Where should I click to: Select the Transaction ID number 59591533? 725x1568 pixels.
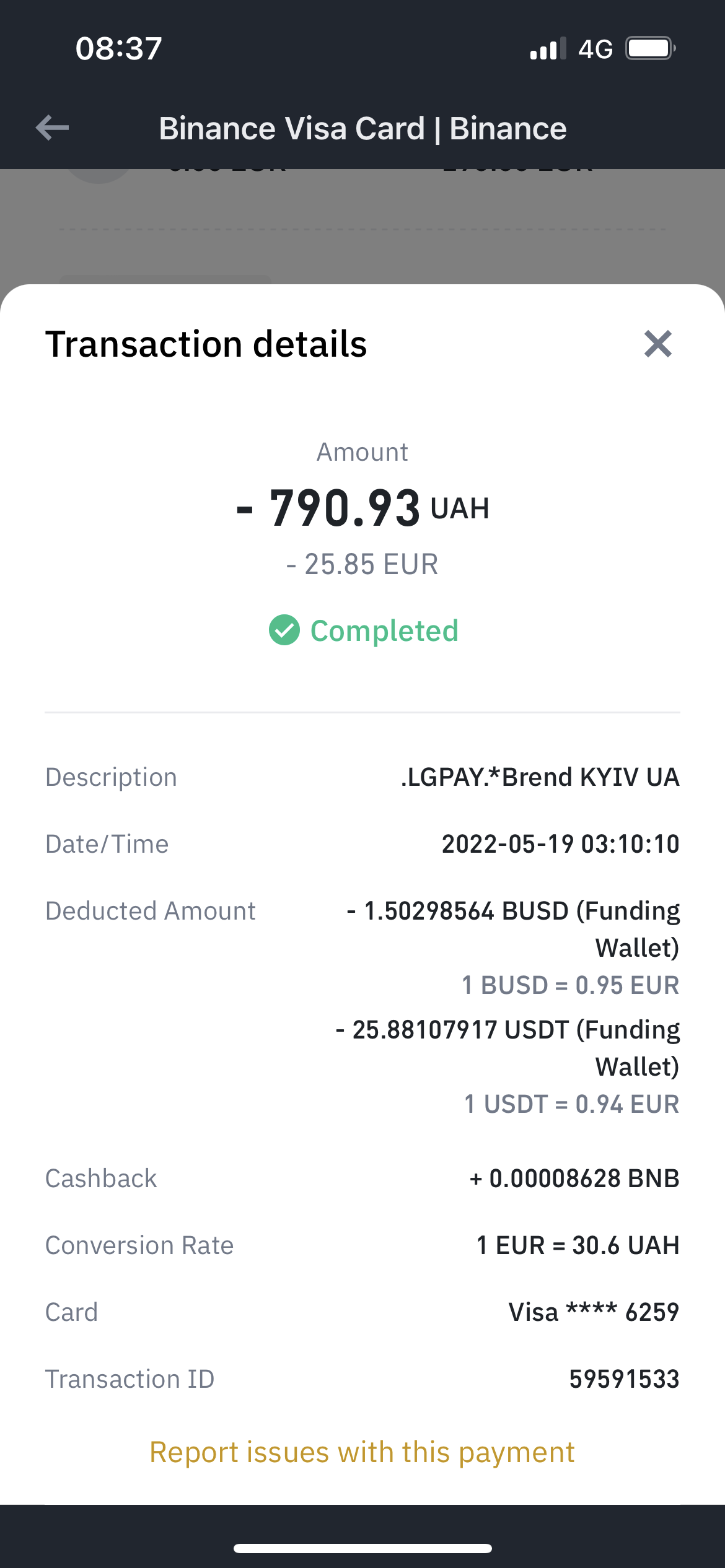point(624,1379)
